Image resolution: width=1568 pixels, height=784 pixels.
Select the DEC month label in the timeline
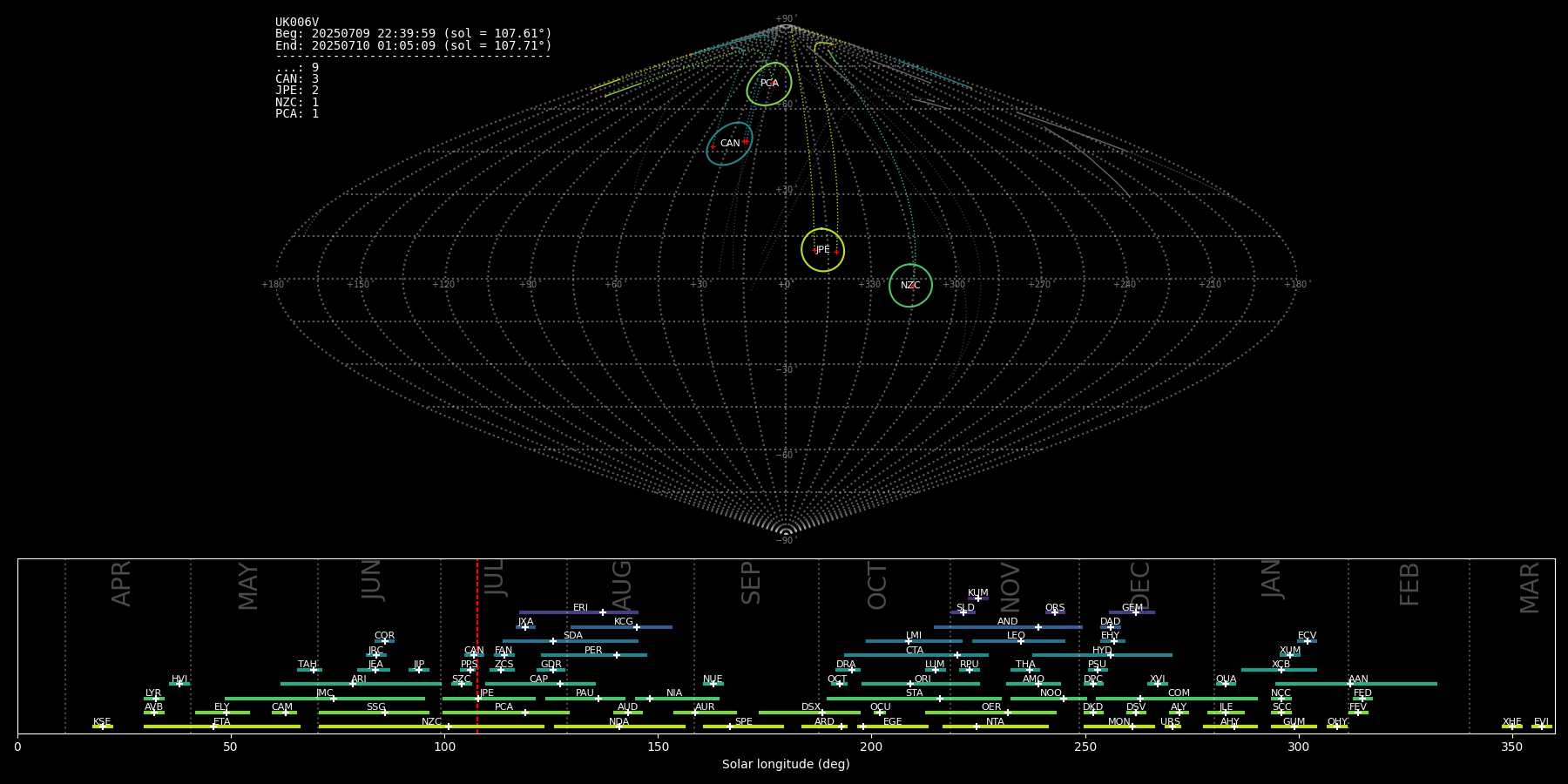click(1140, 586)
